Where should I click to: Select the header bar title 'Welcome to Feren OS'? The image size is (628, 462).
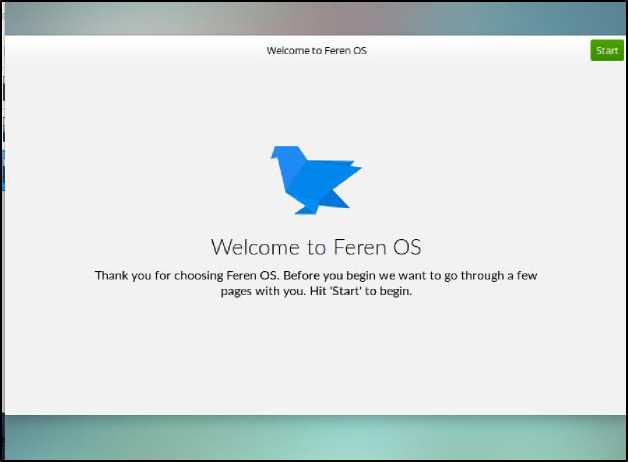316,50
